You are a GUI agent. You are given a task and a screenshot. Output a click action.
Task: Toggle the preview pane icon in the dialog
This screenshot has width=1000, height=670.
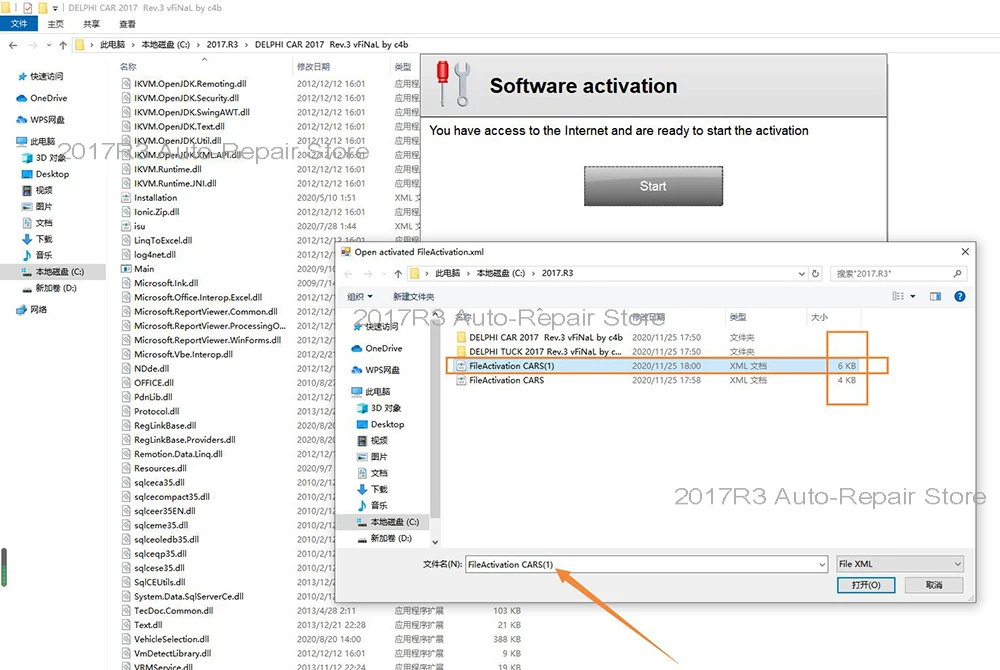pyautogui.click(x=935, y=296)
